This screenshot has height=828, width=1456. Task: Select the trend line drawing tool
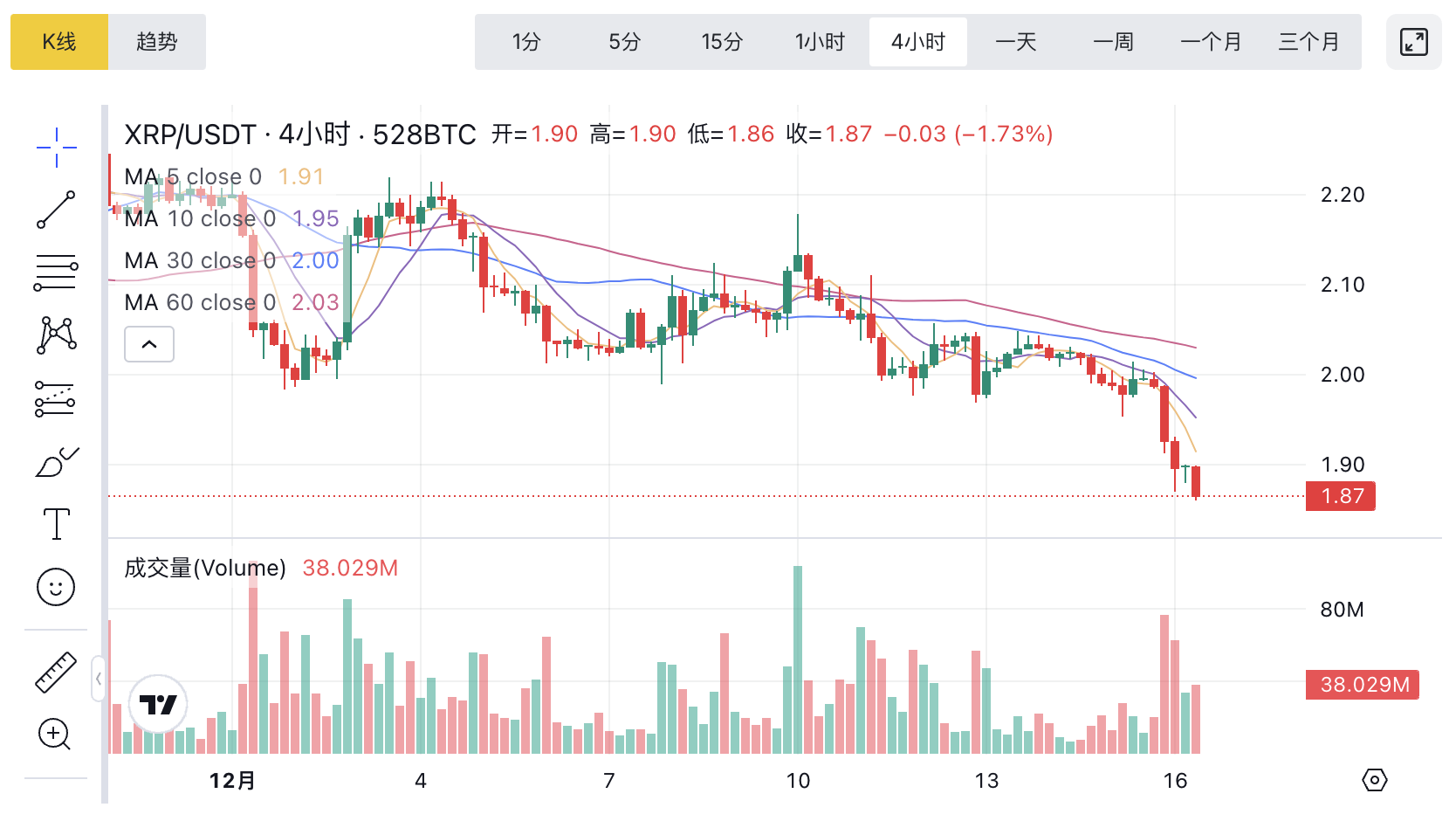click(x=56, y=210)
